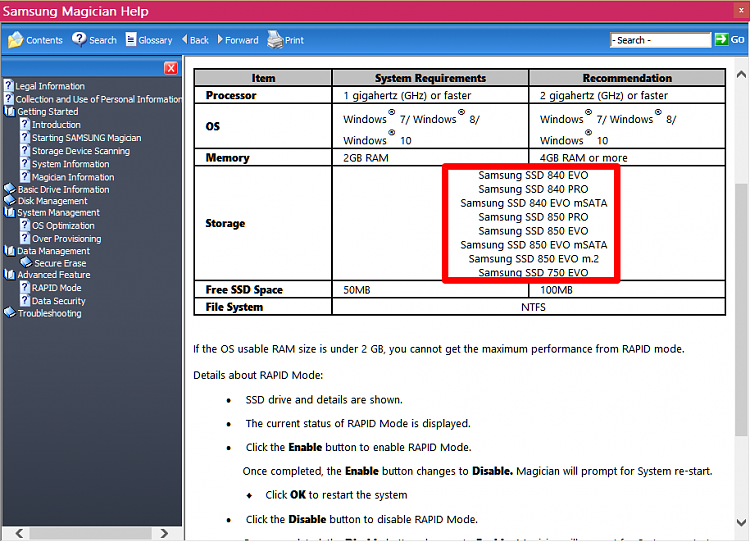The width and height of the screenshot is (750, 542).
Task: Open Storage Device Scanning topic
Action: pyautogui.click(x=81, y=151)
